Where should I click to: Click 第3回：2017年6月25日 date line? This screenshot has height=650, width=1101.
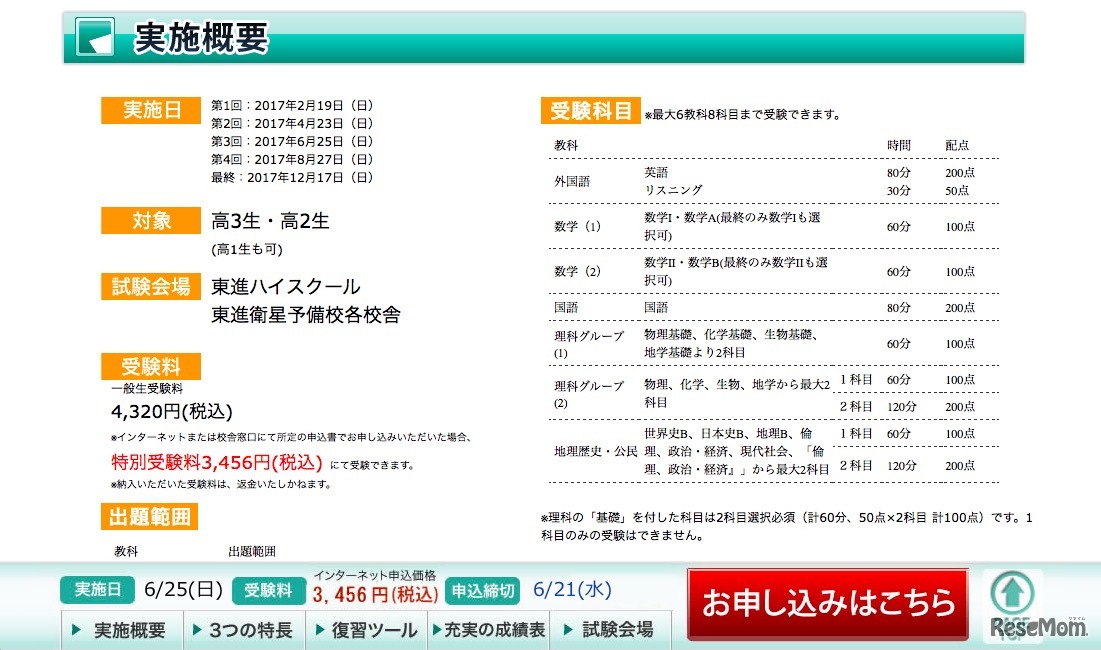point(292,141)
